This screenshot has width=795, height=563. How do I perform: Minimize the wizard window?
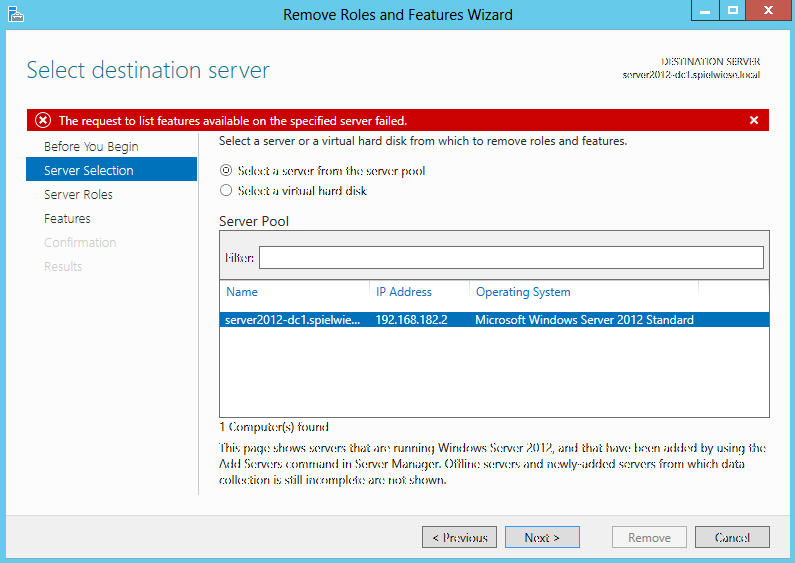705,10
